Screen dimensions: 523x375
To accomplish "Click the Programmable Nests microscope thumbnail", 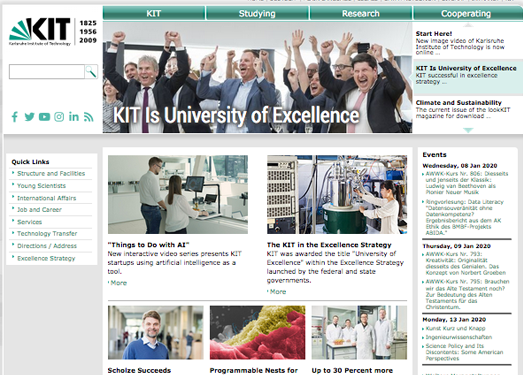I will [257, 332].
